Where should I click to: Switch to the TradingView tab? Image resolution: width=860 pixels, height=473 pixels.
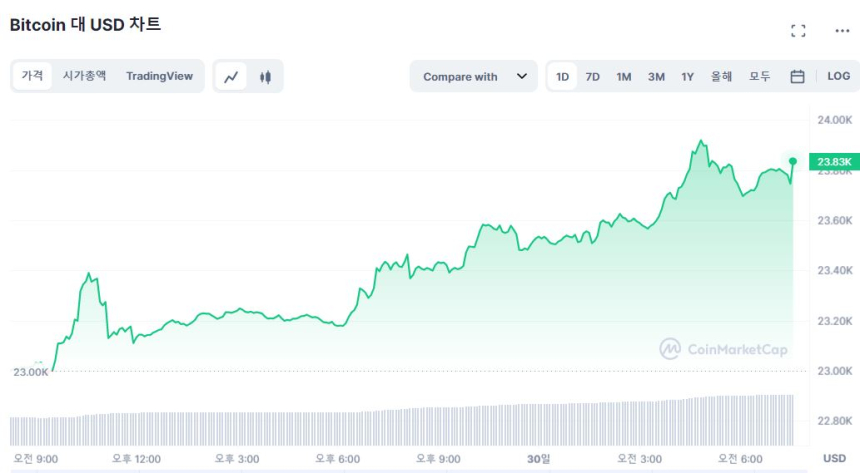(x=159, y=76)
